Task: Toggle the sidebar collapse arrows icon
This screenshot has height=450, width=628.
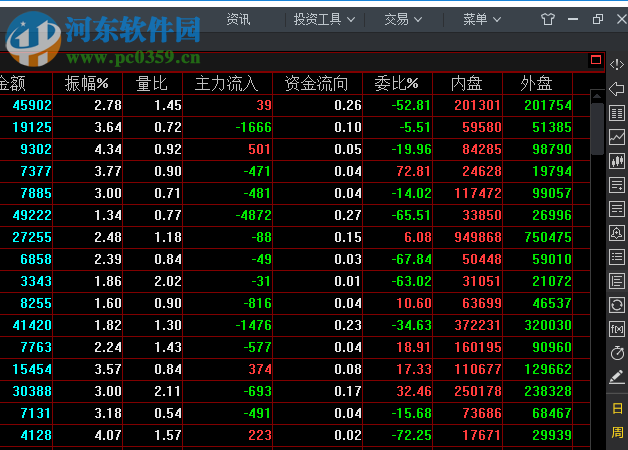Action: coord(616,64)
